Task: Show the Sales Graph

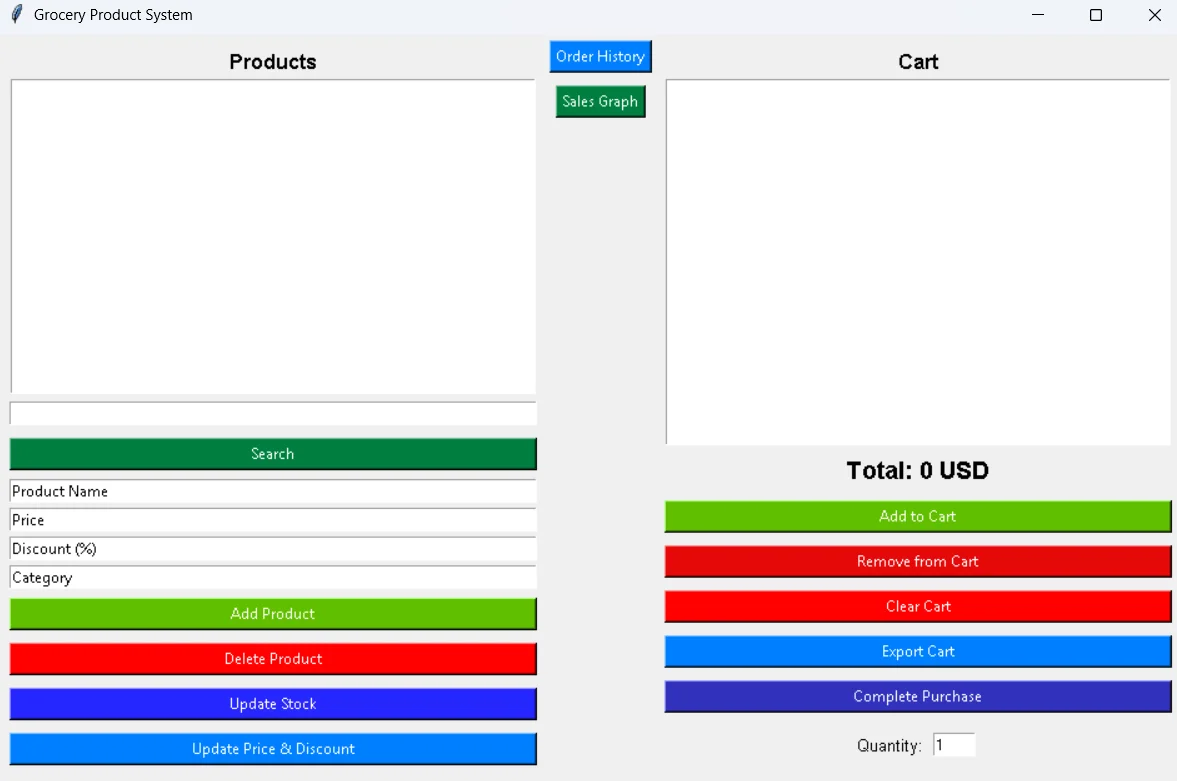Action: click(600, 102)
